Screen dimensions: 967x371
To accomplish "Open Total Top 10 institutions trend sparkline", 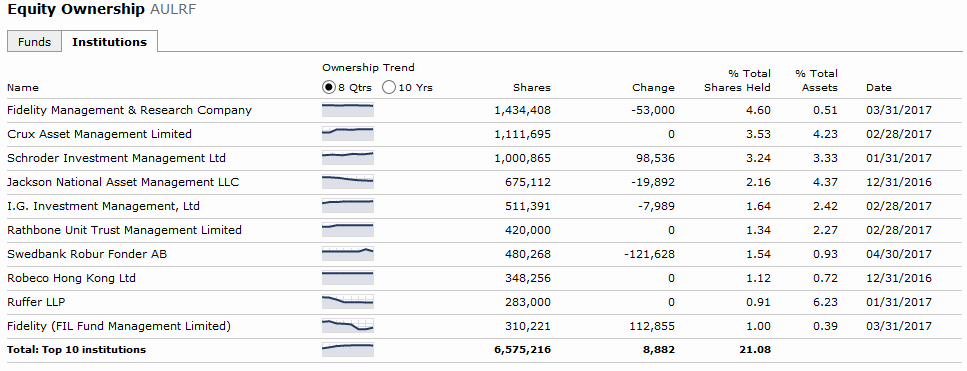I will point(348,350).
